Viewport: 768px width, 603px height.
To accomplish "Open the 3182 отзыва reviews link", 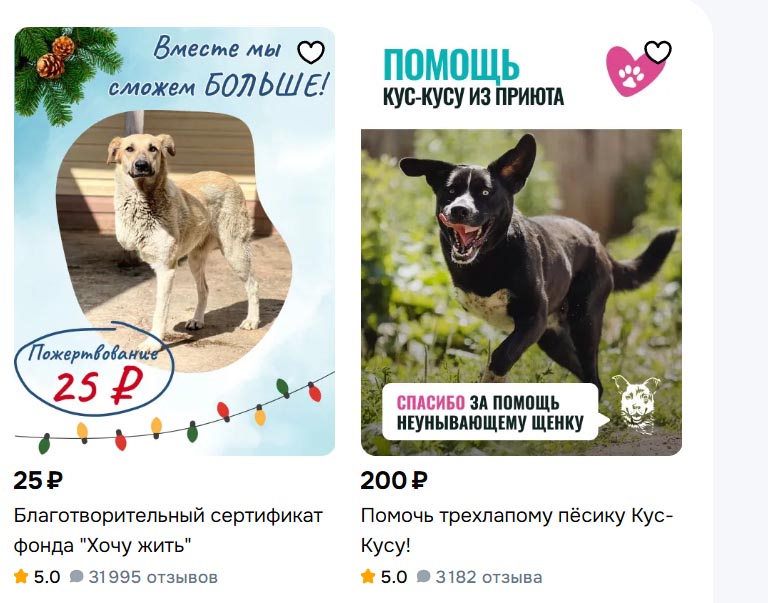I will point(489,577).
